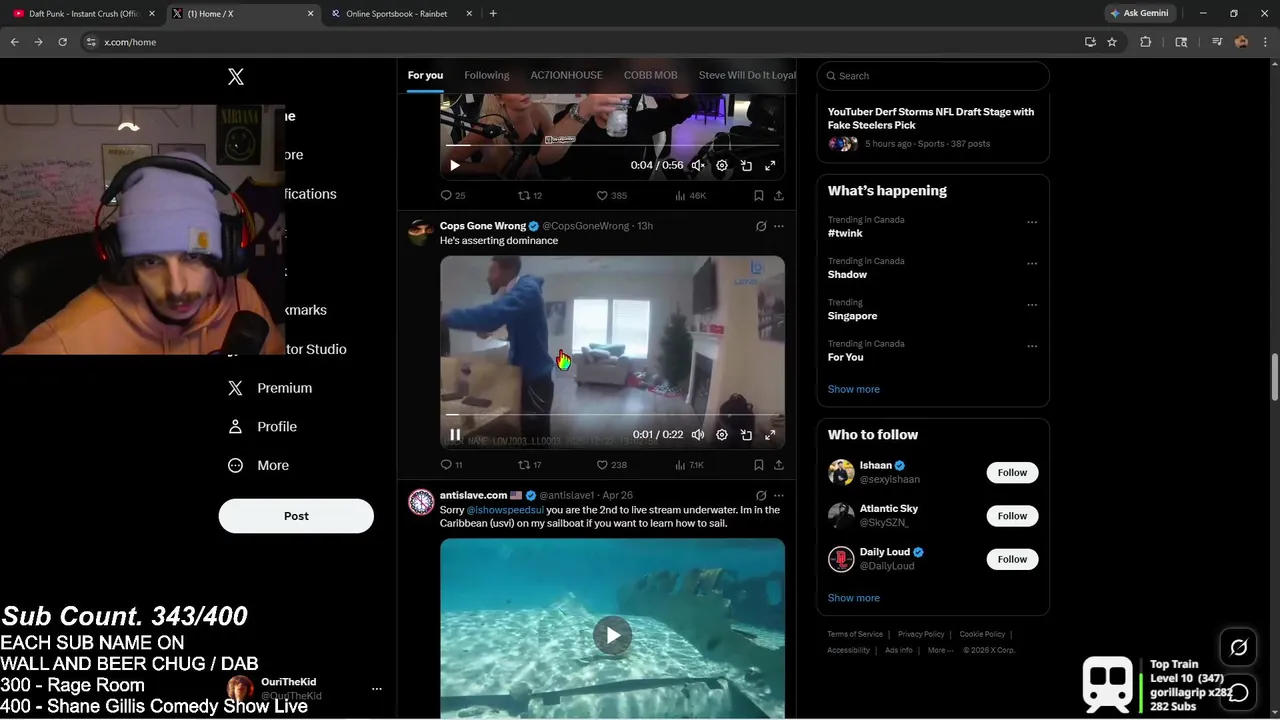The width and height of the screenshot is (1280, 720).
Task: Reply to top post with 25 replies
Action: 453,196
